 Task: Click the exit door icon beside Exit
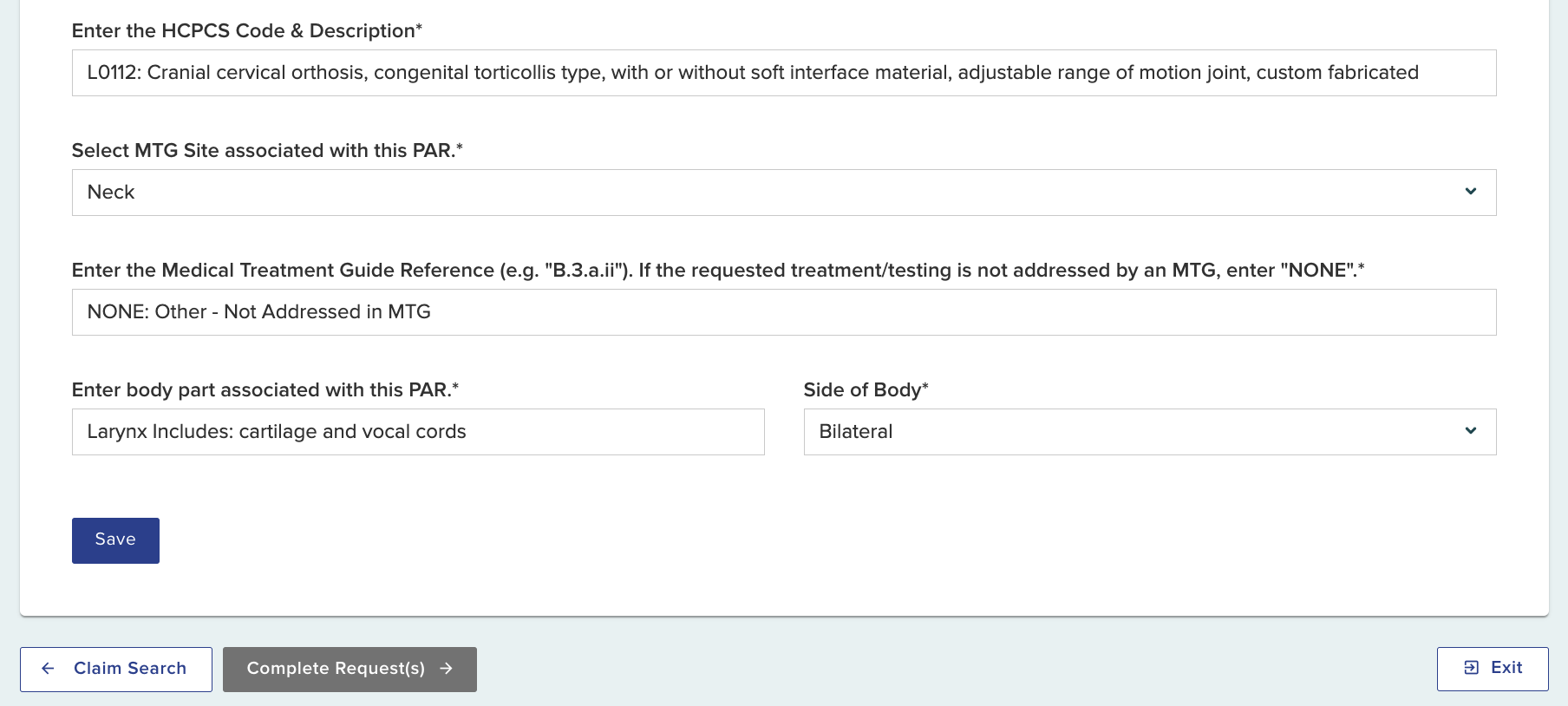[1471, 668]
